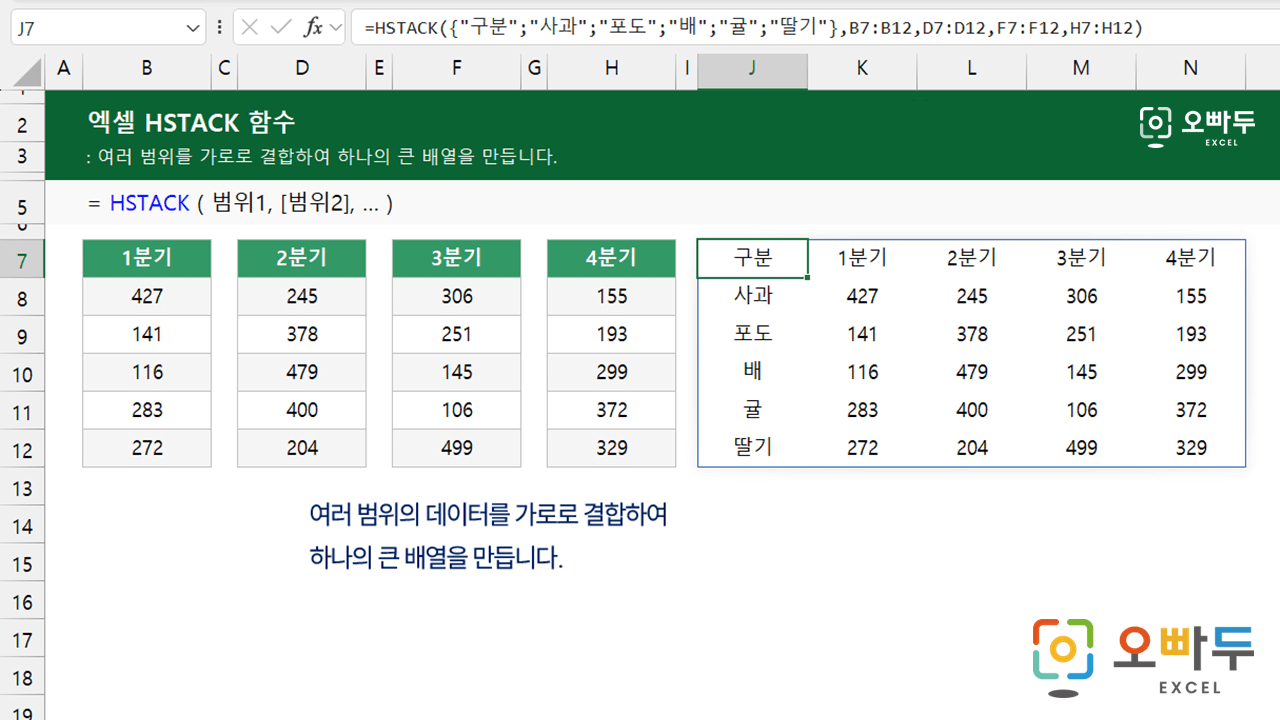Select the 귤 cell in column J
This screenshot has width=1280, height=720.
(x=753, y=410)
